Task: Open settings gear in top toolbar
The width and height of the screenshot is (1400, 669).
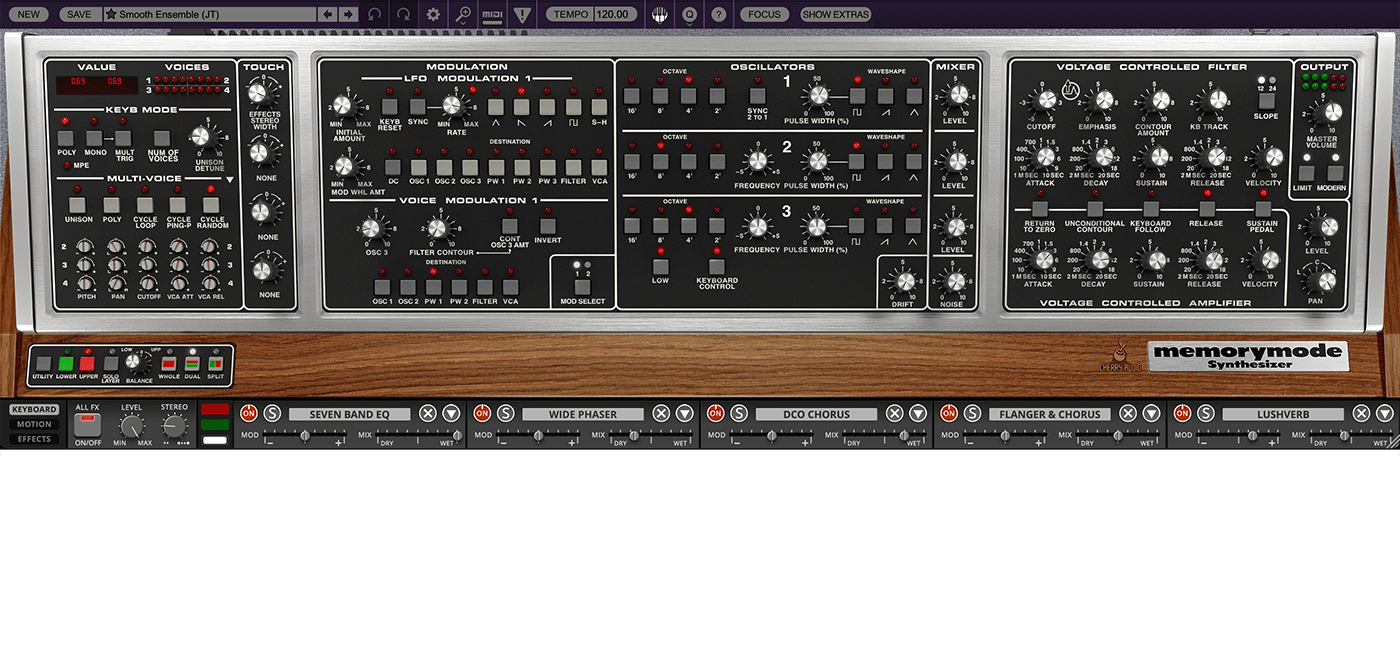Action: tap(433, 14)
